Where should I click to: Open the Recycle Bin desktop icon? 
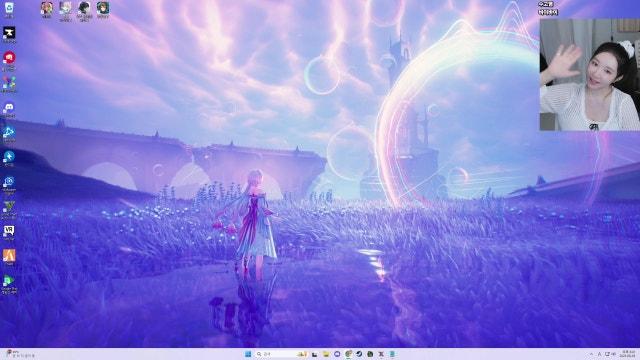(9, 9)
